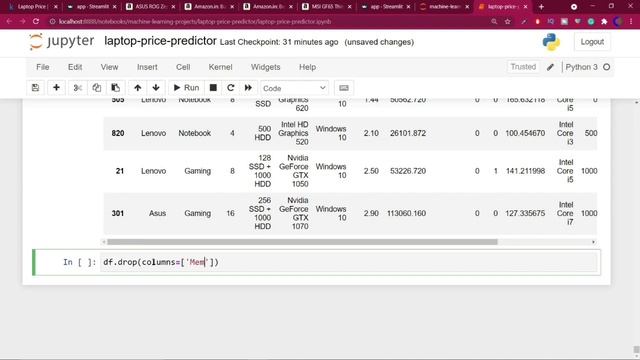The image size is (640, 360).
Task: Click the value 141.211998
Action: click(x=525, y=171)
